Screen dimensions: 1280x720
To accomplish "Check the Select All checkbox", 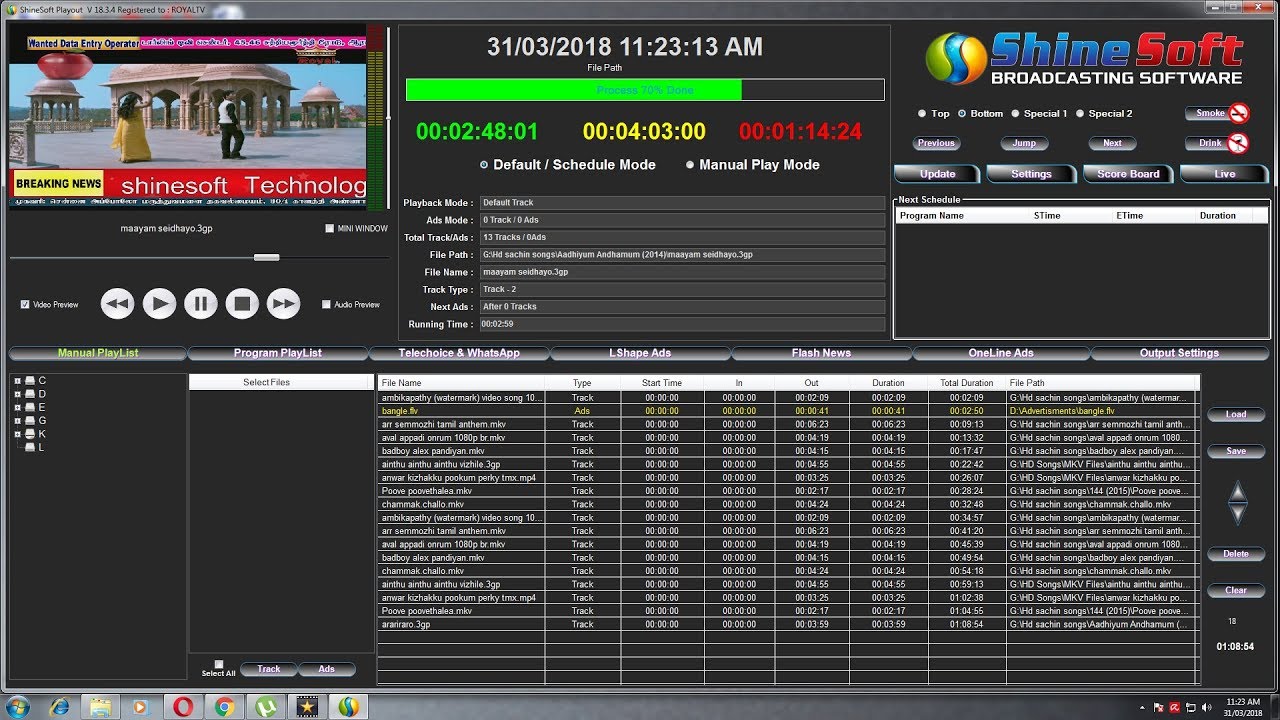I will click(219, 664).
